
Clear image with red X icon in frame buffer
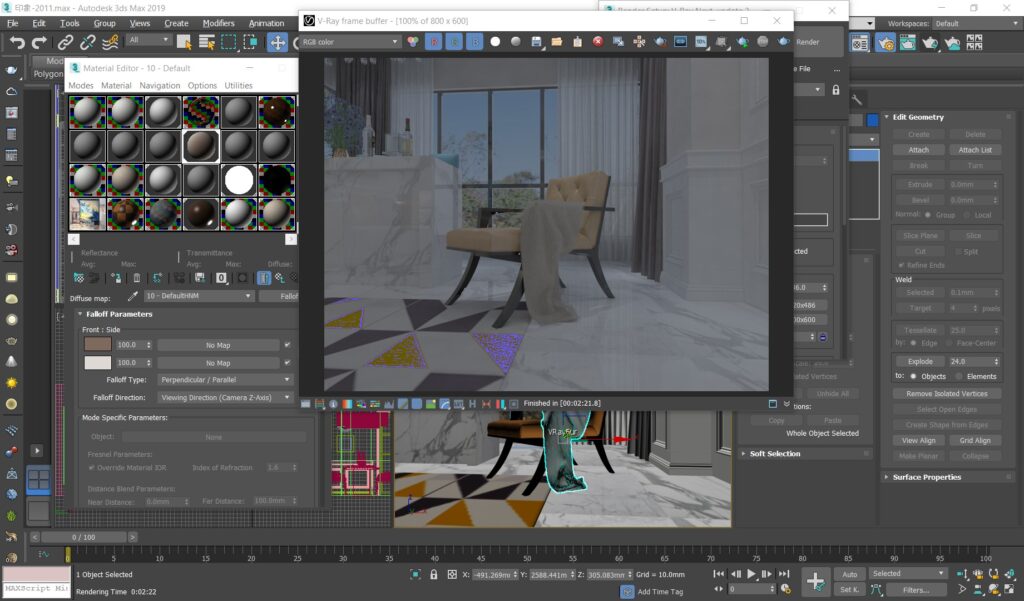(598, 42)
